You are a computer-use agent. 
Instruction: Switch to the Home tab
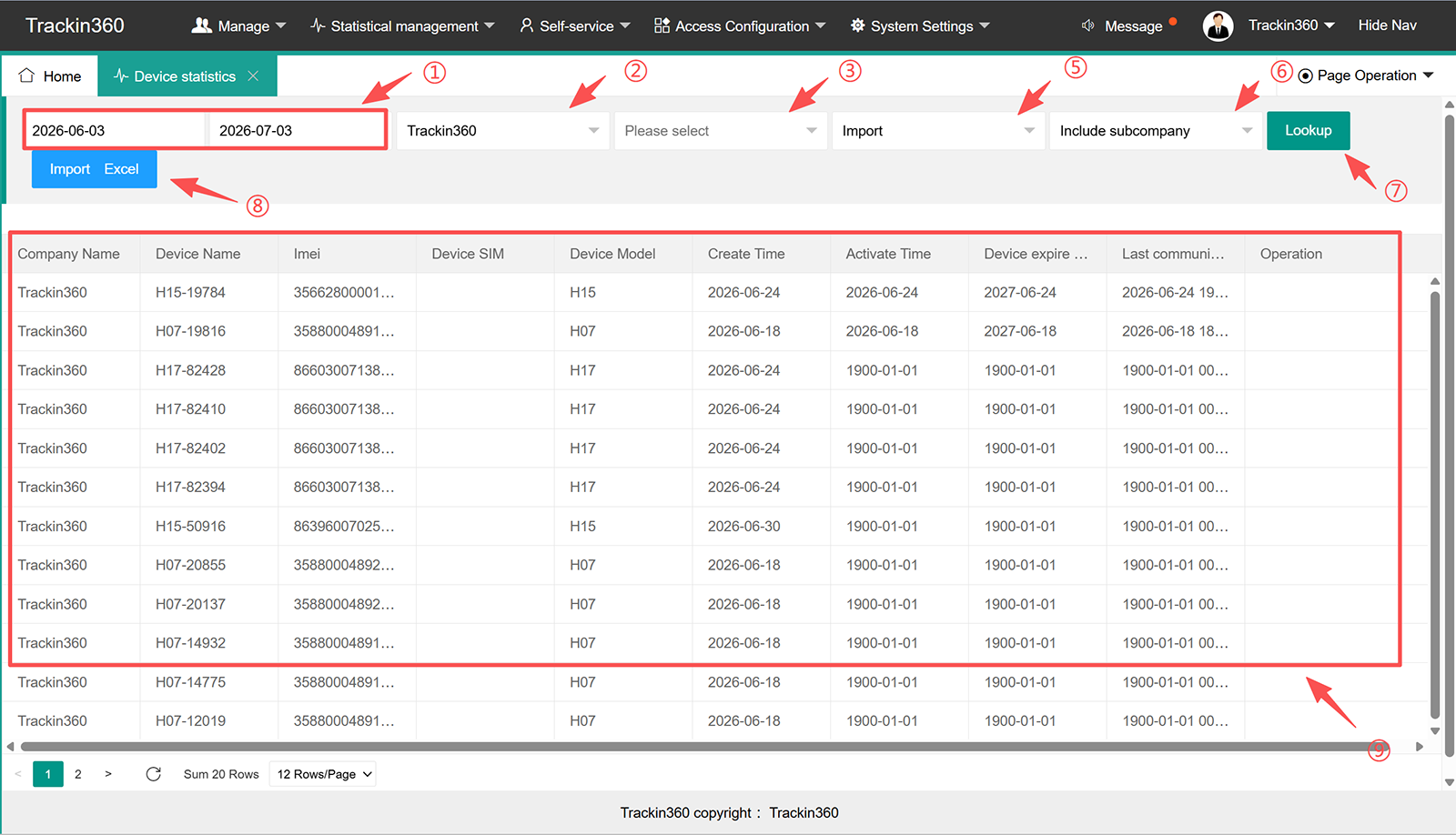[50, 75]
